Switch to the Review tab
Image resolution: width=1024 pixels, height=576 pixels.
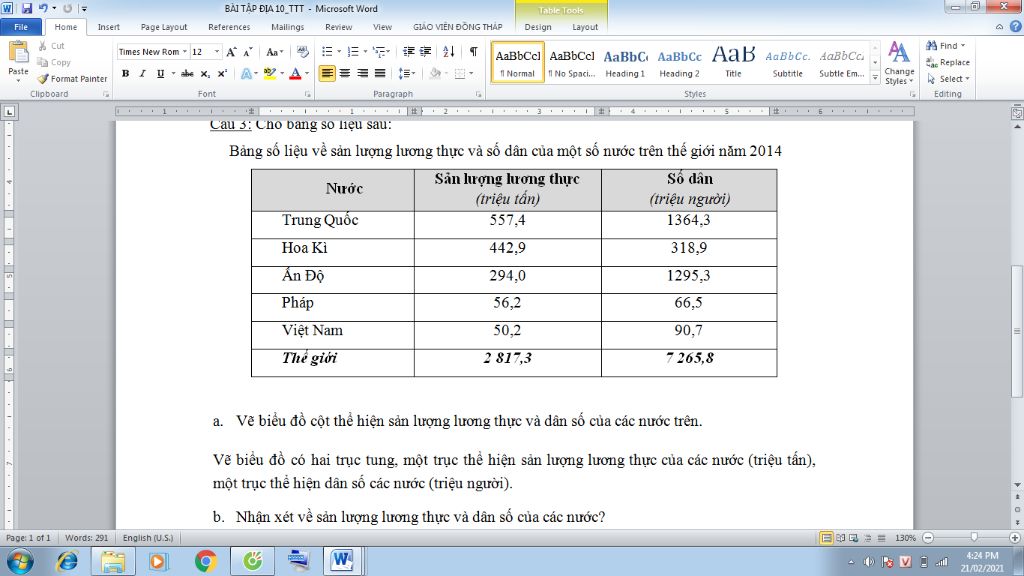pyautogui.click(x=338, y=27)
